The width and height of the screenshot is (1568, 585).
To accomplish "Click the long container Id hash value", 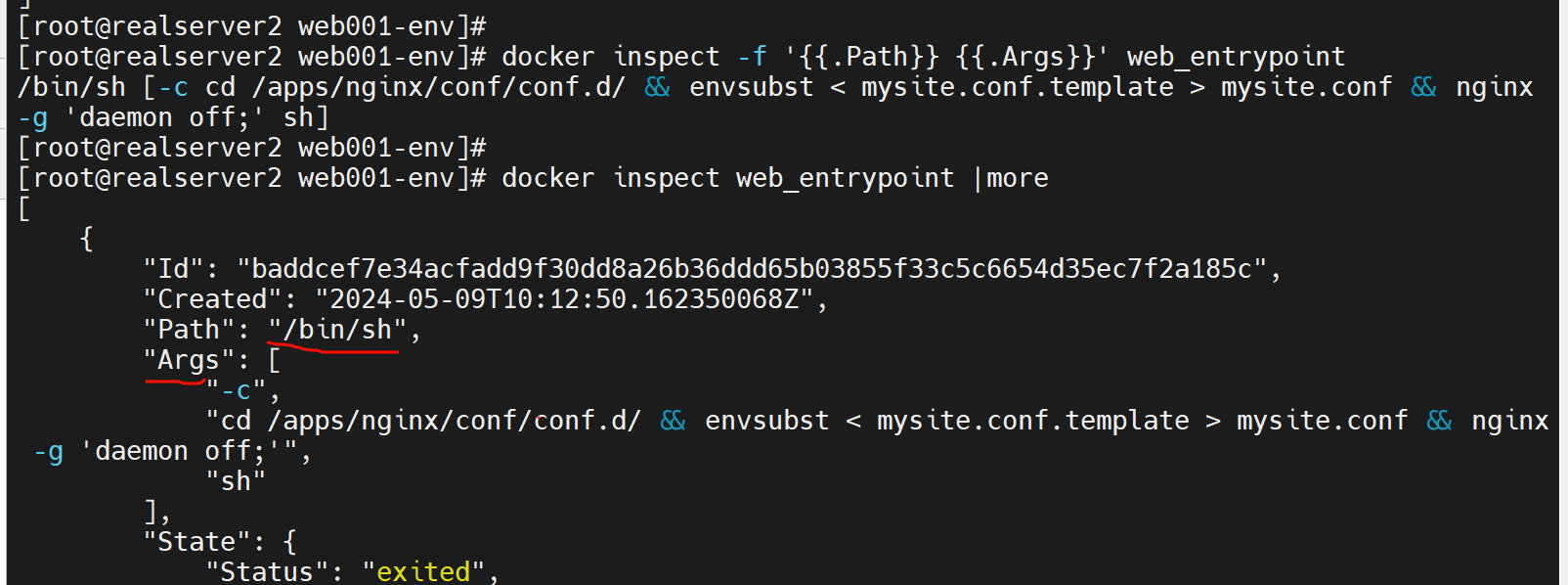I will (753, 269).
